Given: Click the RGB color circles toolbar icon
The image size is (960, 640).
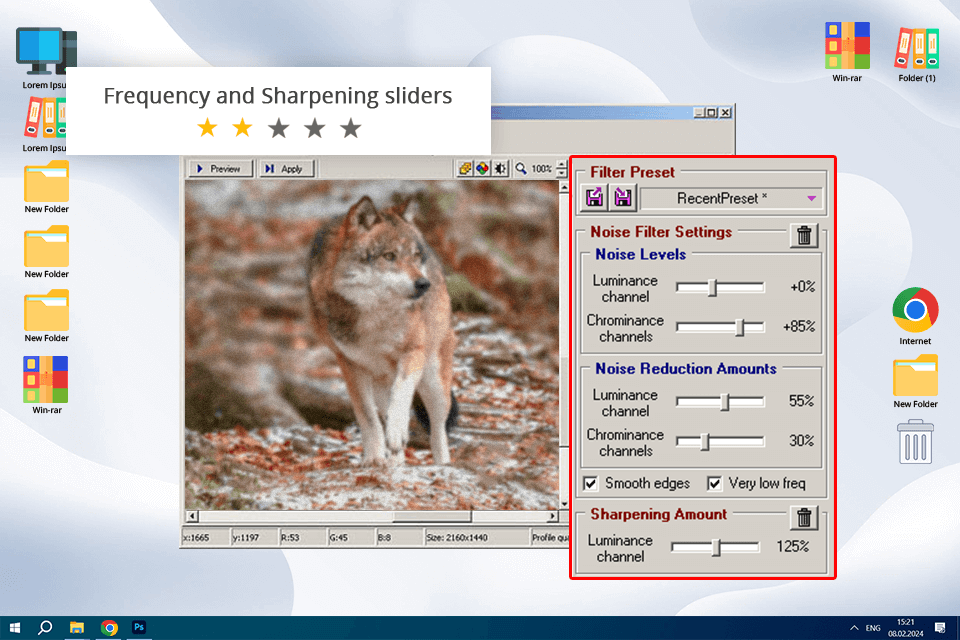Looking at the screenshot, I should pos(482,168).
